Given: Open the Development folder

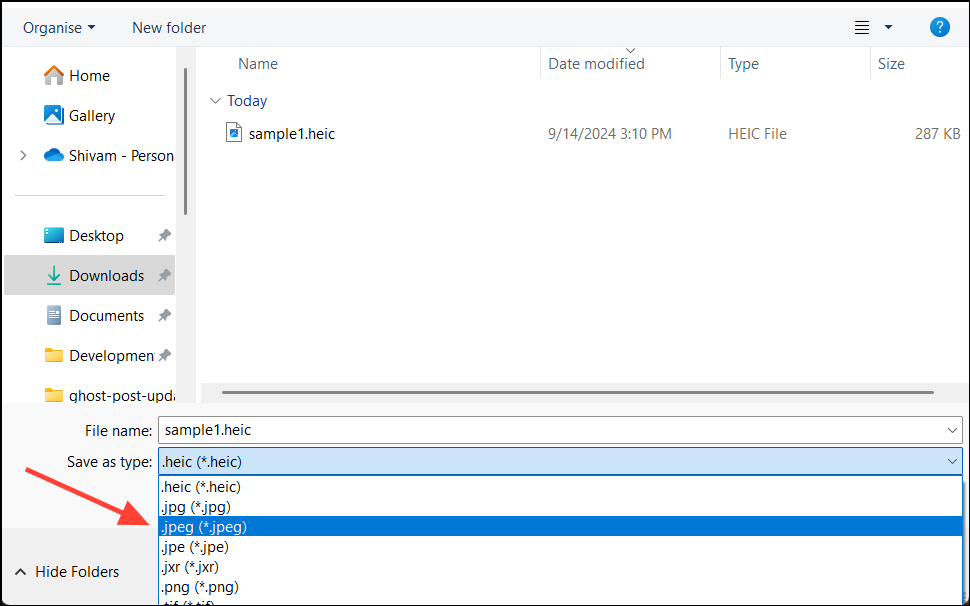Looking at the screenshot, I should click(111, 356).
